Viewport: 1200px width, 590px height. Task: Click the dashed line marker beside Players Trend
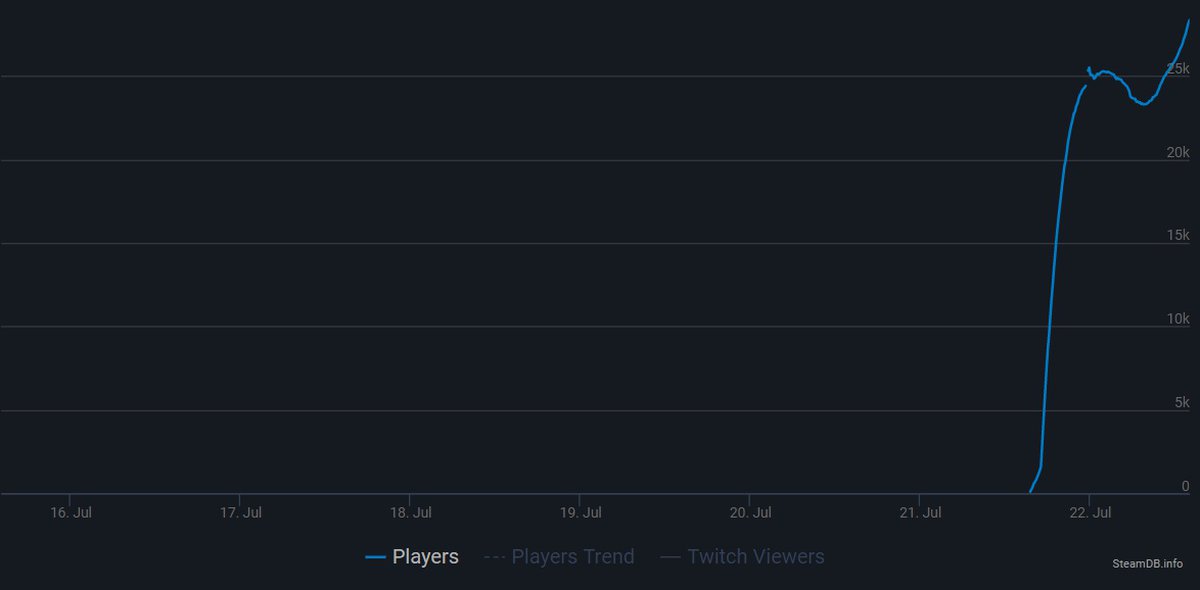click(494, 558)
